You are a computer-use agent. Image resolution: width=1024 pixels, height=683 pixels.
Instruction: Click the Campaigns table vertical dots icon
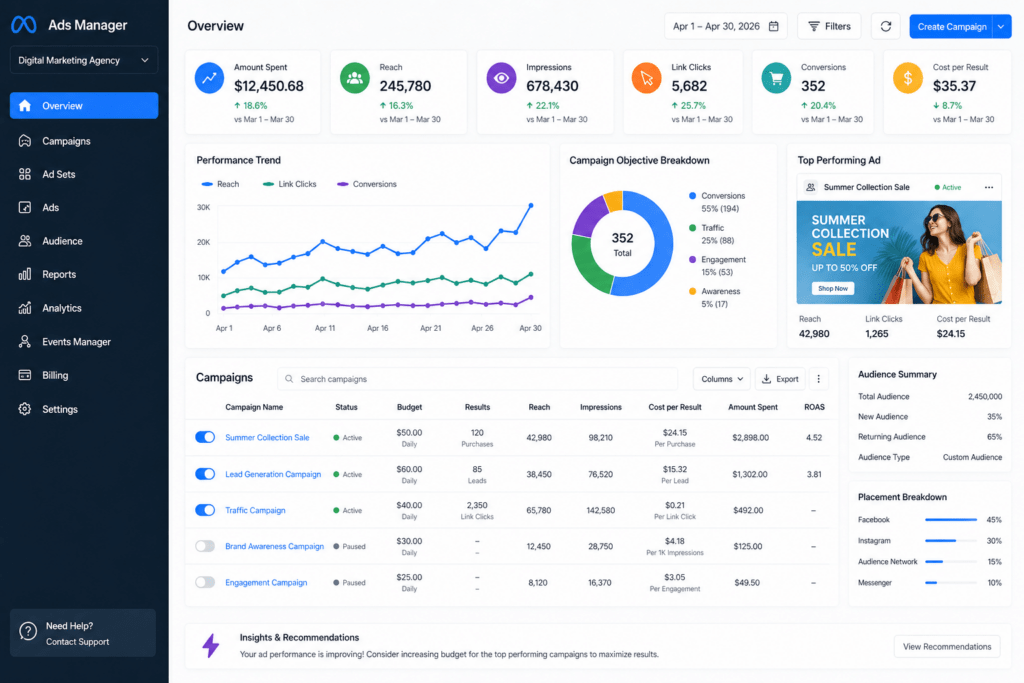[818, 379]
